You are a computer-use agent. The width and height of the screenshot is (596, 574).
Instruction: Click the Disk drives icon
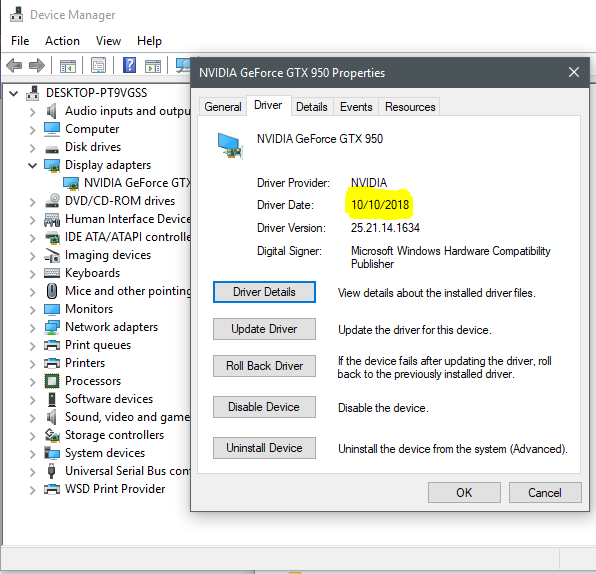[52, 149]
